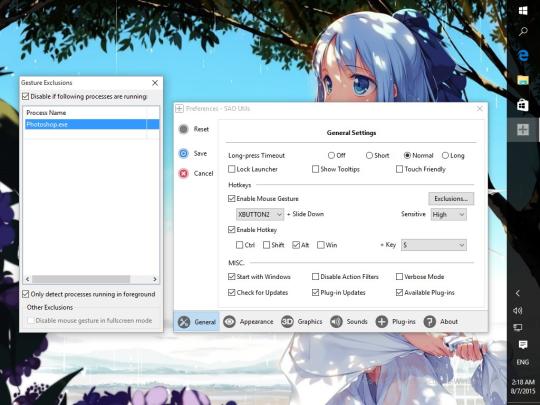Launch Microsoft Edge from the taskbar
540x405 pixels.
tap(523, 55)
